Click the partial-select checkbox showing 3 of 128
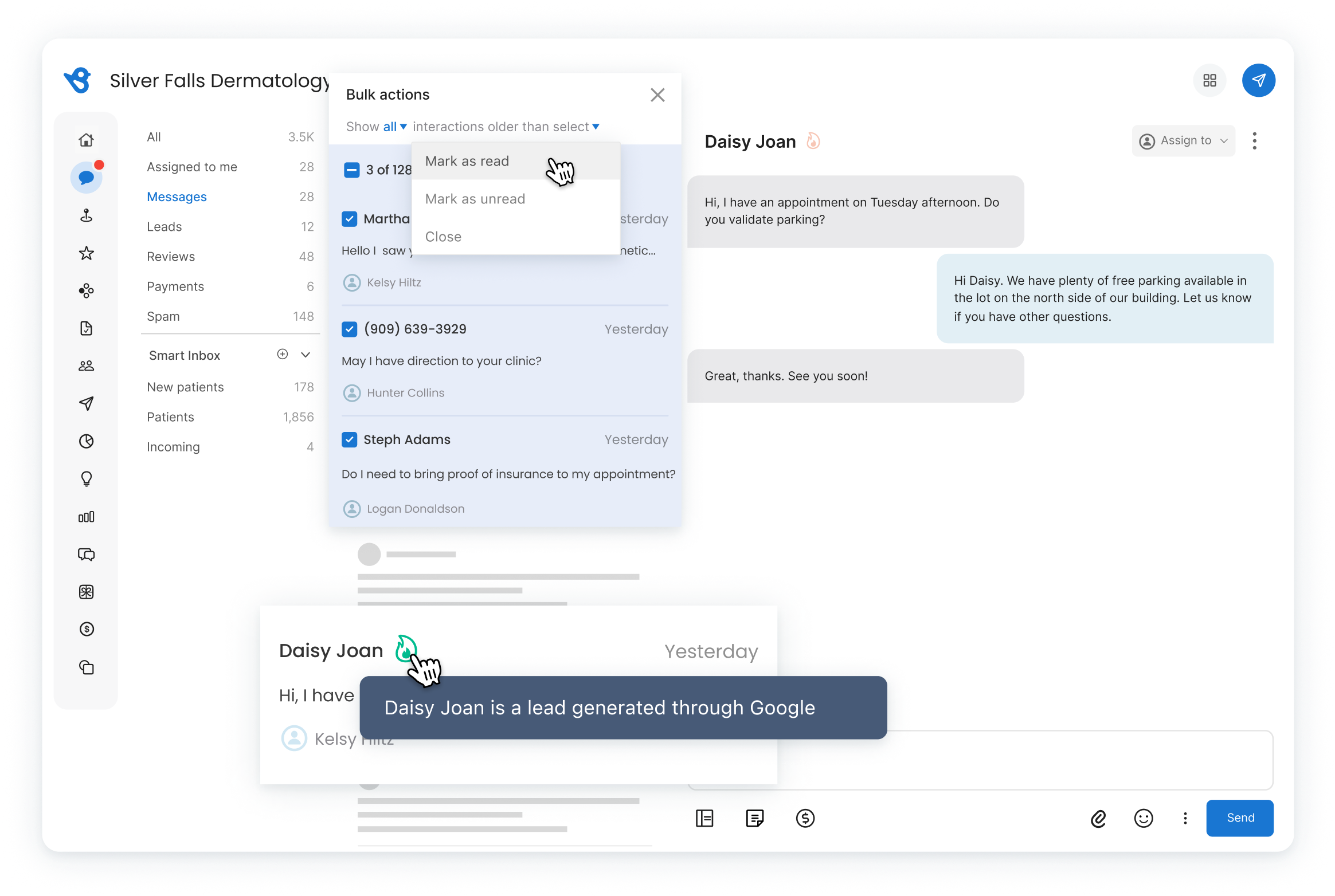This screenshot has height=896, width=1335. [x=352, y=170]
